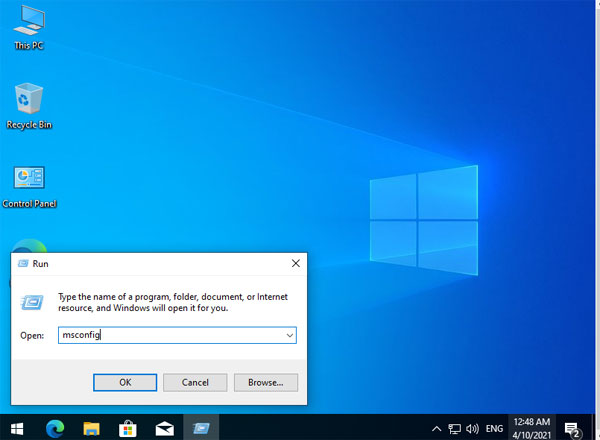The width and height of the screenshot is (600, 440).
Task: Open the Mail app from taskbar
Action: coord(164,427)
